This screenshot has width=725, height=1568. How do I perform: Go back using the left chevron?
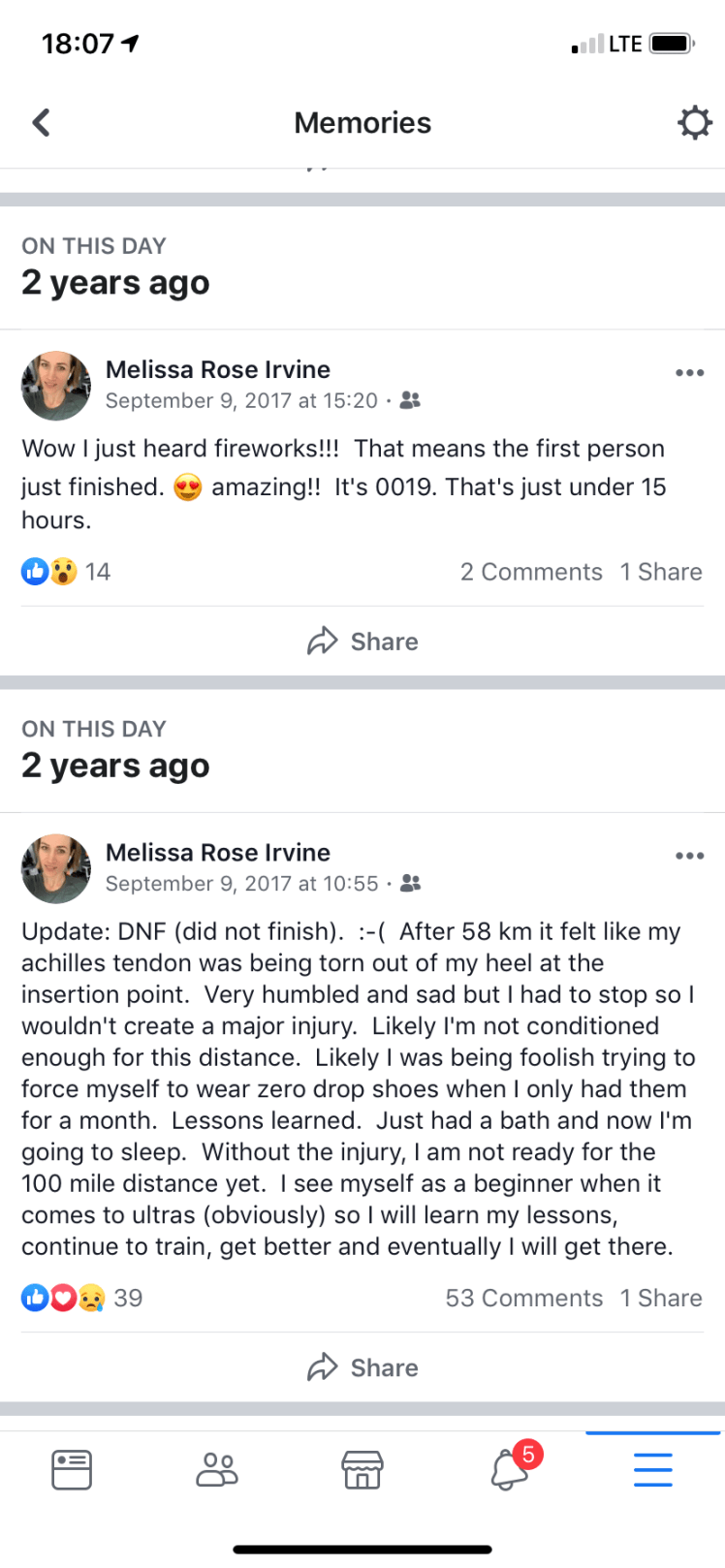point(41,123)
